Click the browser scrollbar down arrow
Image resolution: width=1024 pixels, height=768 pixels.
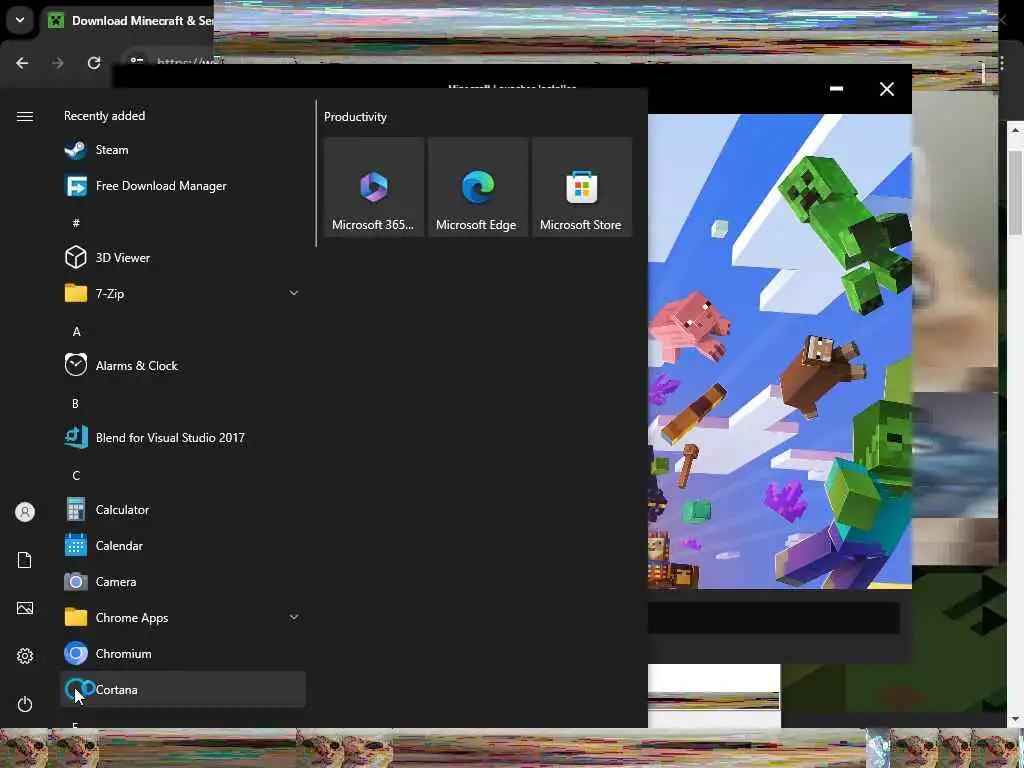(x=1015, y=719)
